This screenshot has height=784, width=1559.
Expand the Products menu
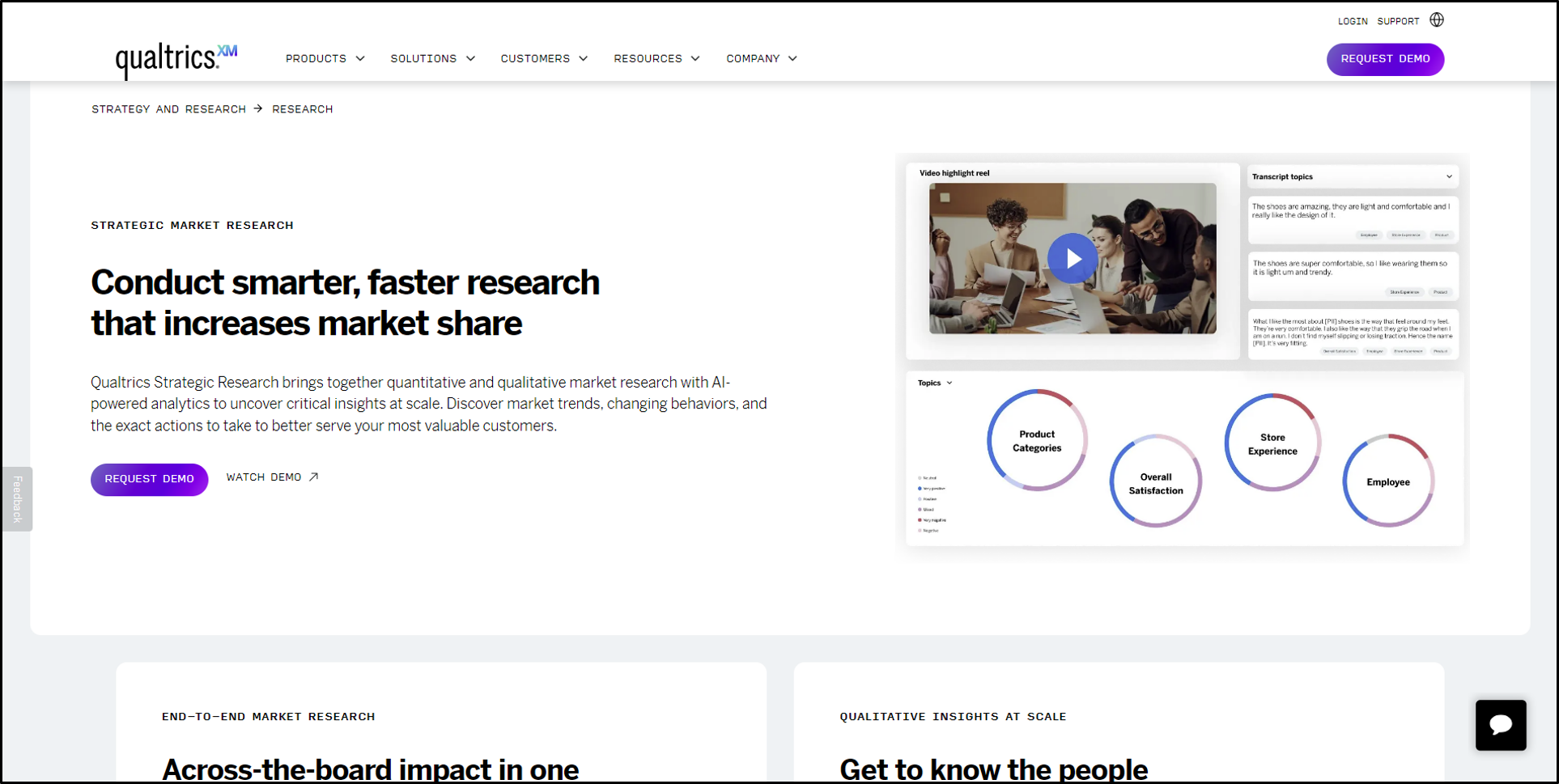pyautogui.click(x=325, y=58)
